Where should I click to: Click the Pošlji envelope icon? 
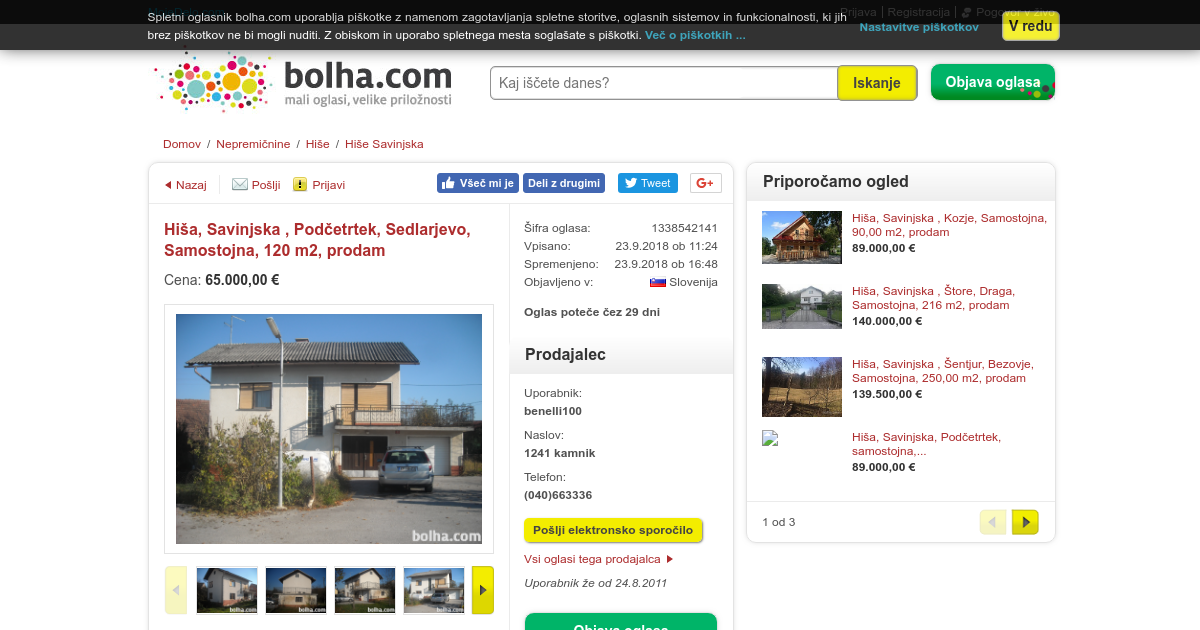pyautogui.click(x=240, y=184)
